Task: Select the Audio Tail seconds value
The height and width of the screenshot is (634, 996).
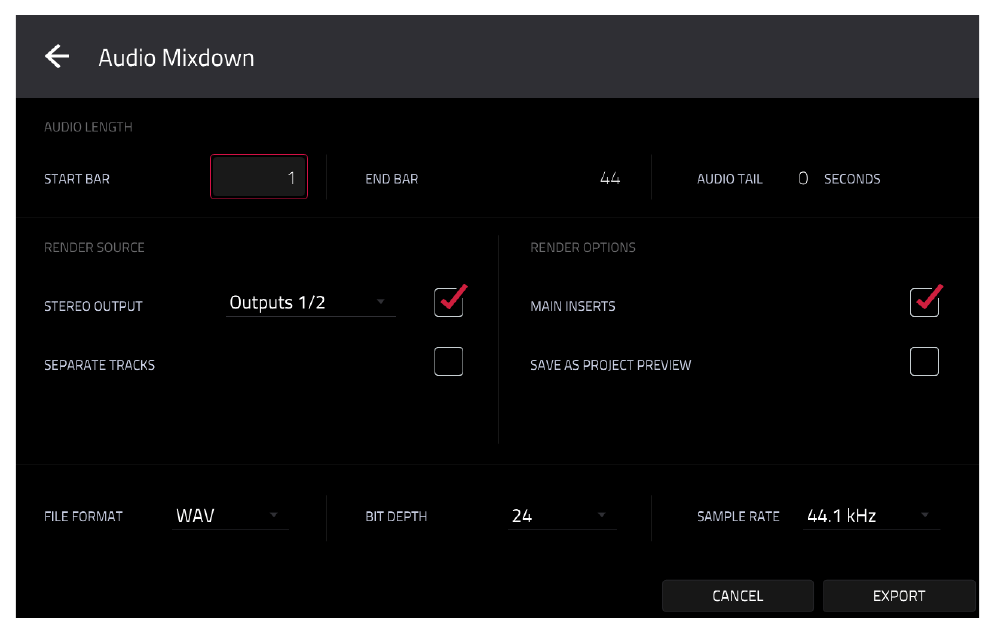Action: (803, 179)
